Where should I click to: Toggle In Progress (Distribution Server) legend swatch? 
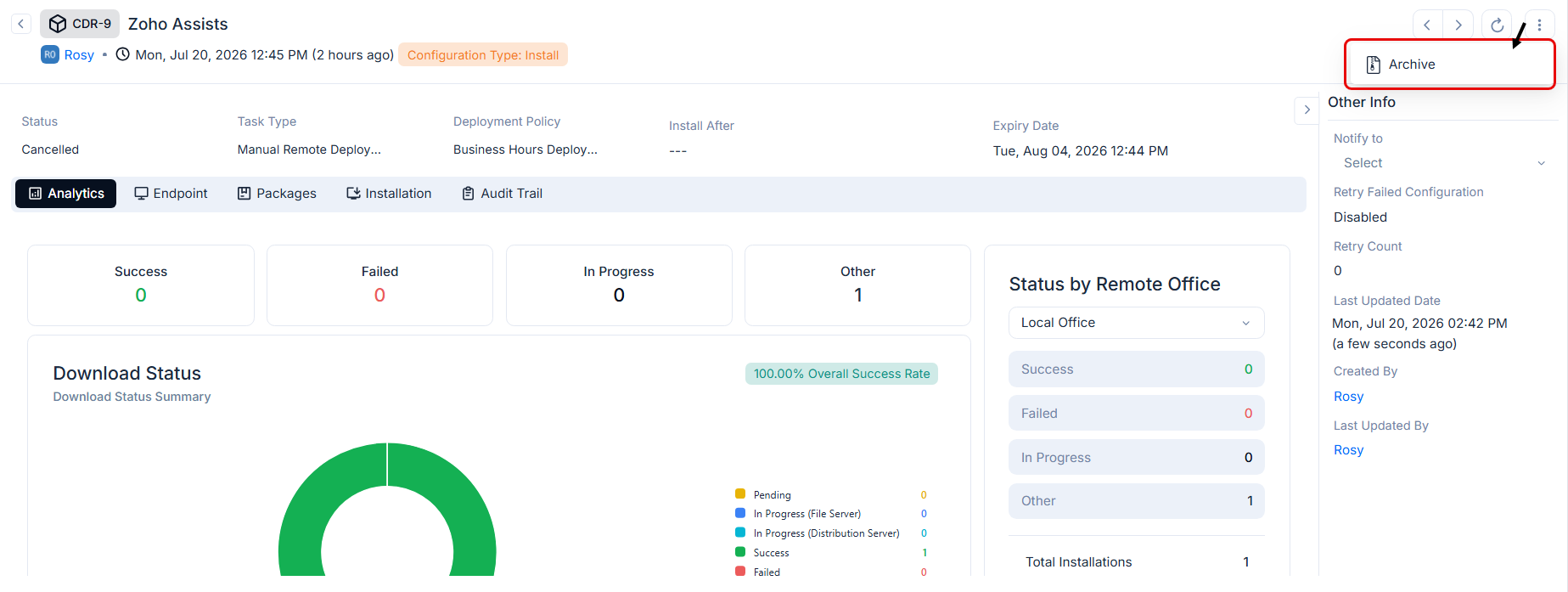coord(740,533)
